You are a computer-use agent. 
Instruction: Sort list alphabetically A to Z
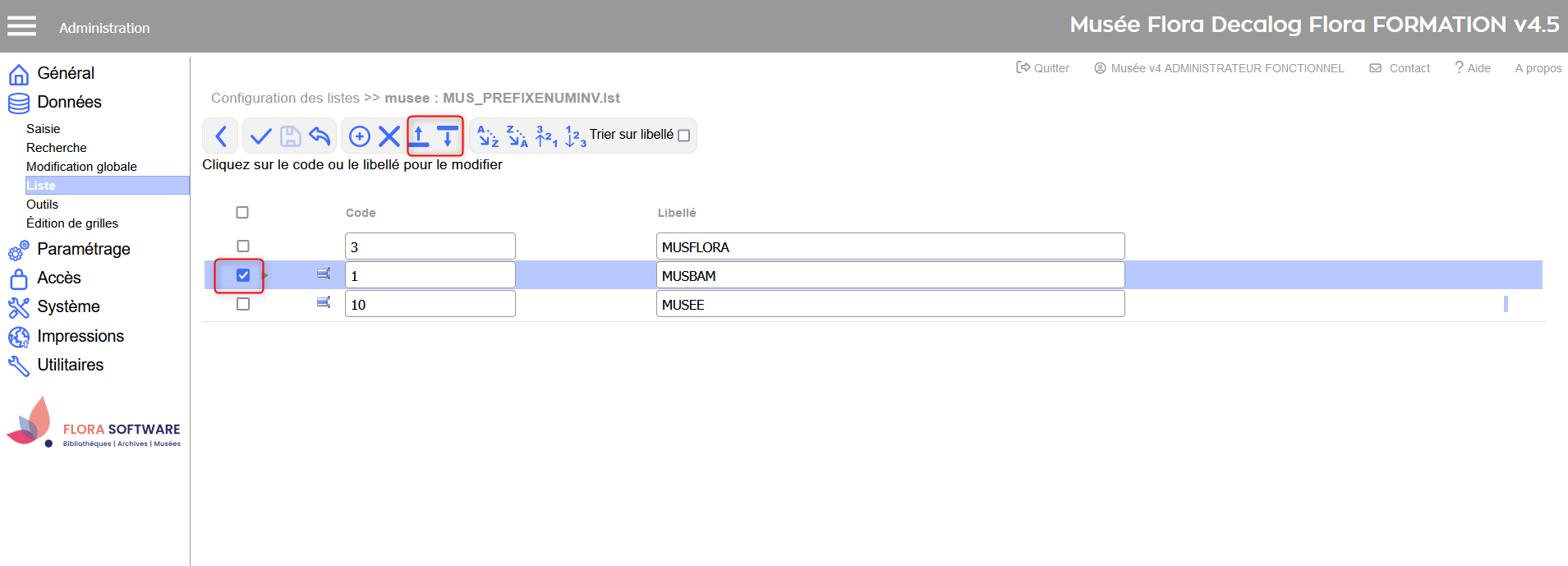tap(488, 136)
